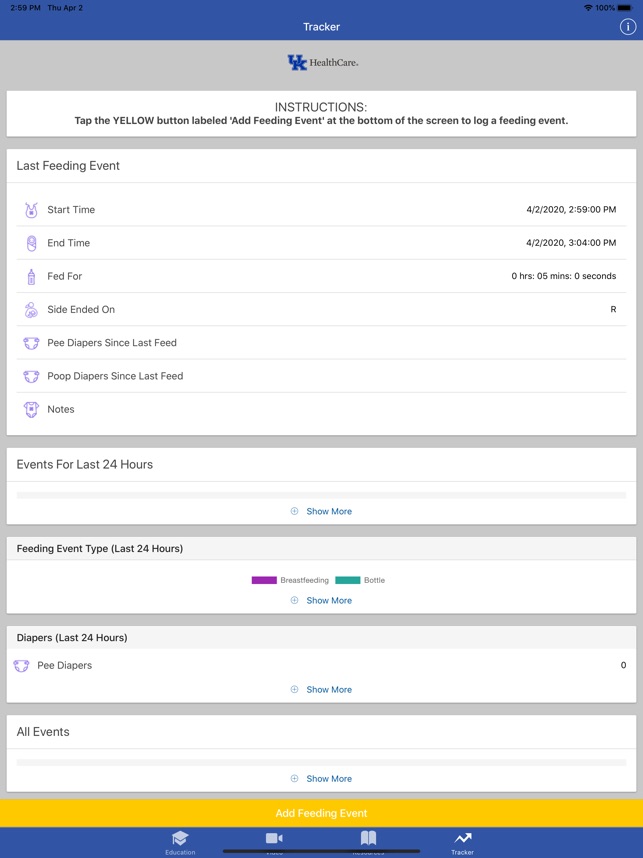Select the Tracker tab in bottom bar
The height and width of the screenshot is (858, 643).
pyautogui.click(x=462, y=842)
